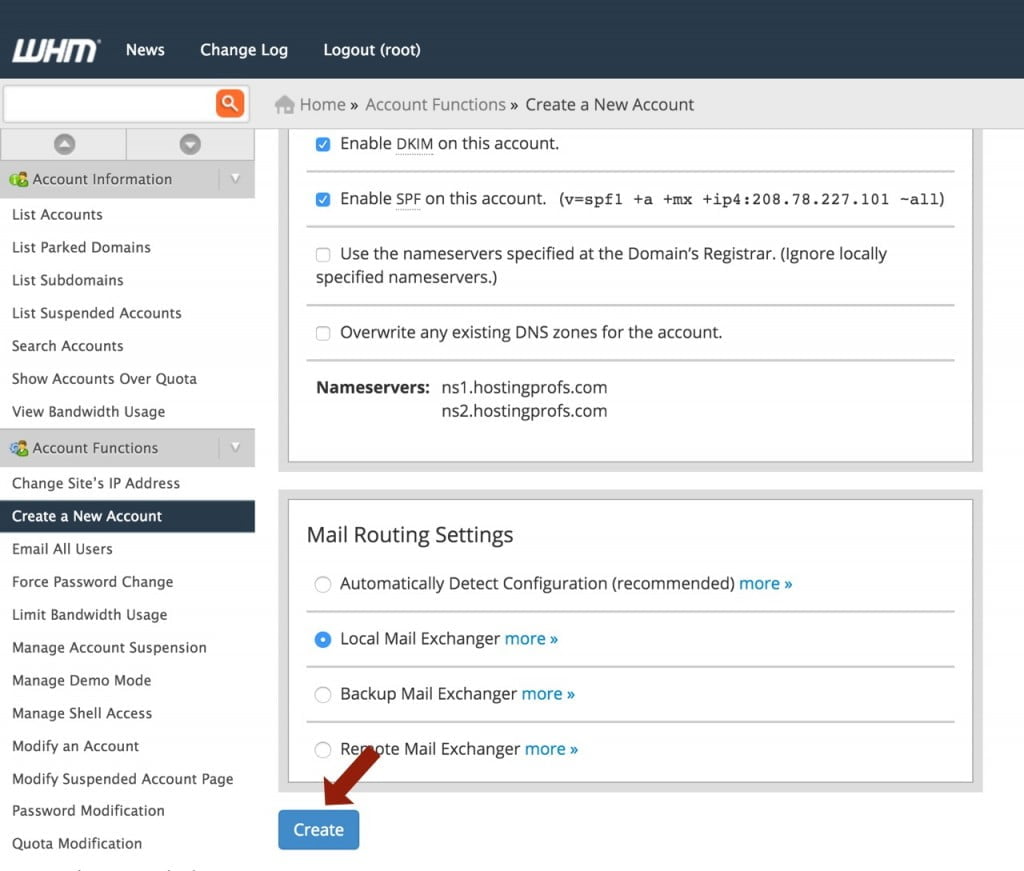The width and height of the screenshot is (1024, 871).
Task: Open more link for Automatically Detect Configuration
Action: click(765, 583)
